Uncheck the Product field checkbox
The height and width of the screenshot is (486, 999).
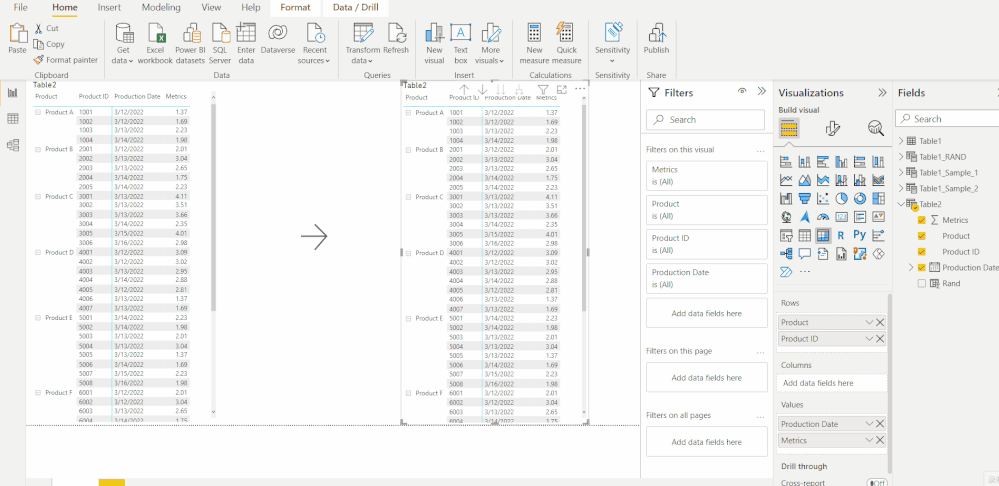click(921, 236)
